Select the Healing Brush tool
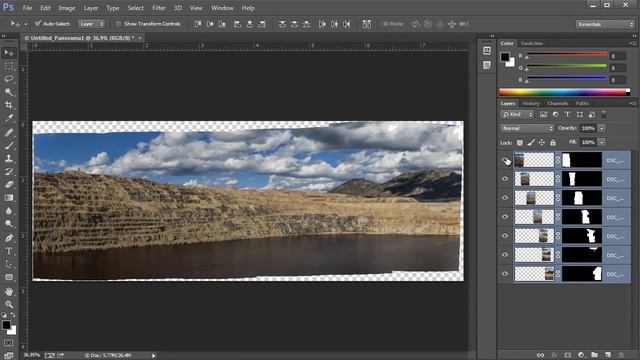 9,132
